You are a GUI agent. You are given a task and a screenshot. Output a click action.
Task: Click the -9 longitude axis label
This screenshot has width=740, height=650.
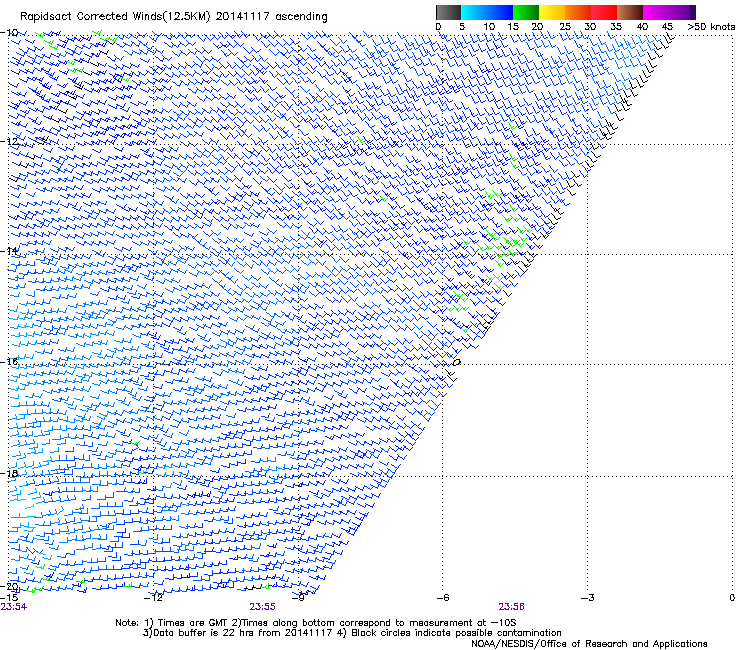pyautogui.click(x=298, y=598)
